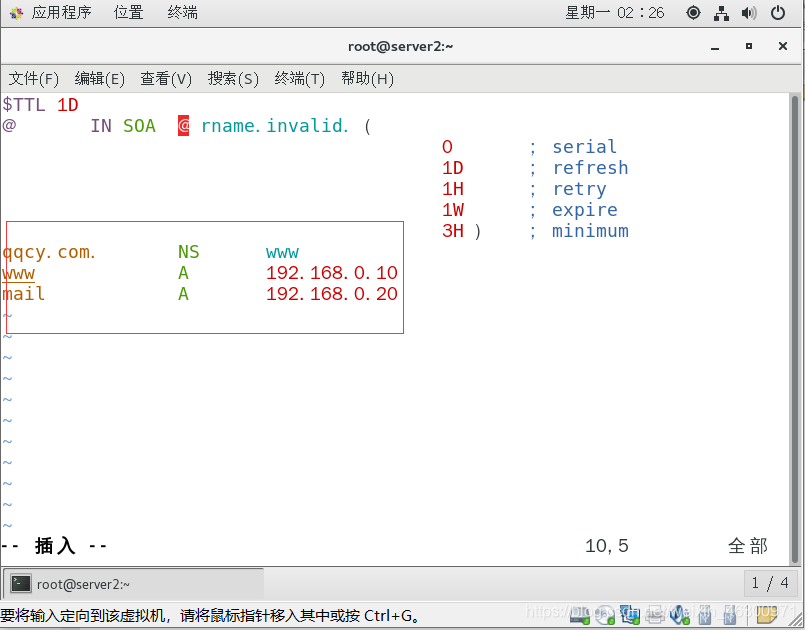Click the GNOME activities foot icon
The height and width of the screenshot is (630, 805).
[16, 13]
